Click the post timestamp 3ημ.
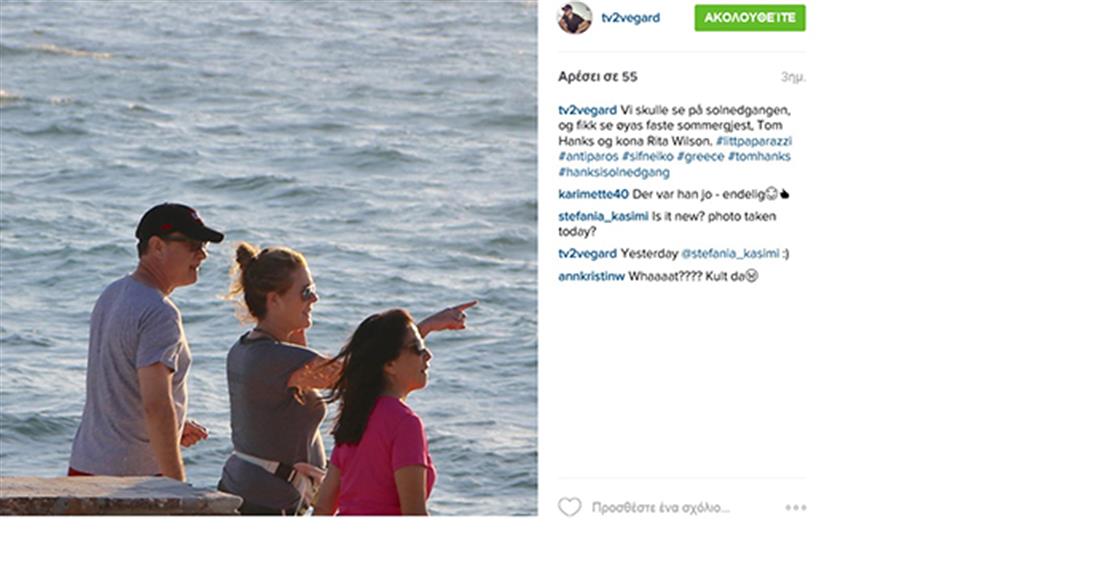1100x575 pixels. pos(793,77)
